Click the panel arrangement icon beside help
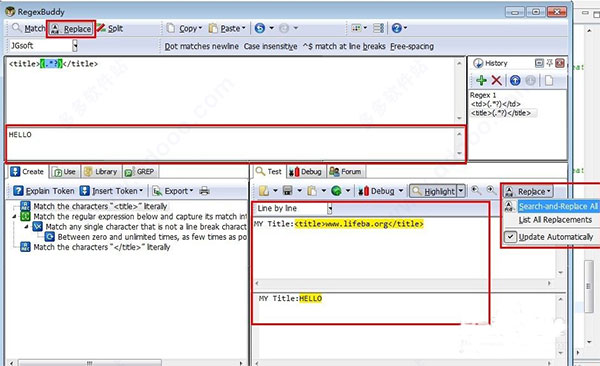 (x=378, y=28)
